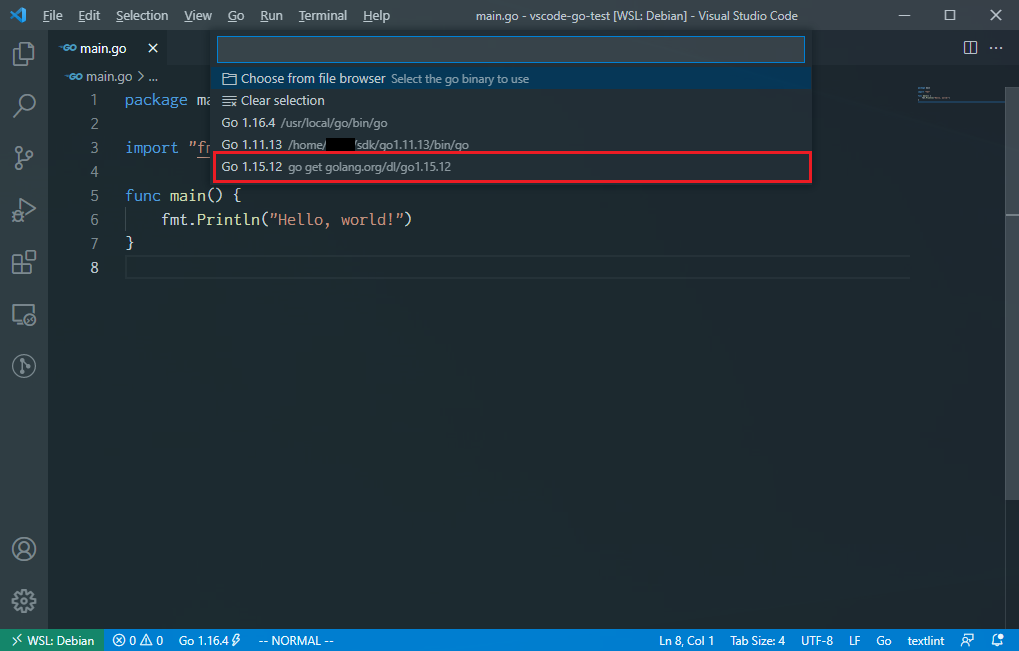This screenshot has height=651, width=1019.
Task: Click the errors and warnings indicator
Action: [x=137, y=640]
